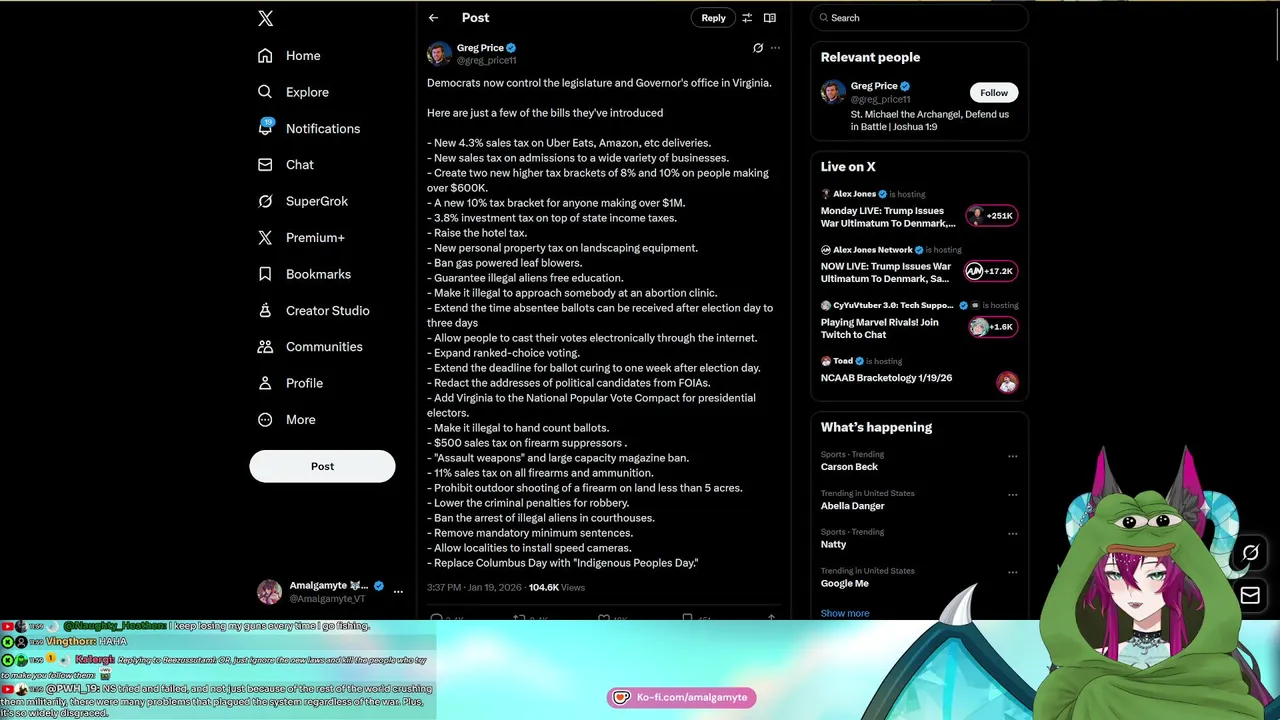Click the Profile person icon
The width and height of the screenshot is (1280, 720).
265,383
